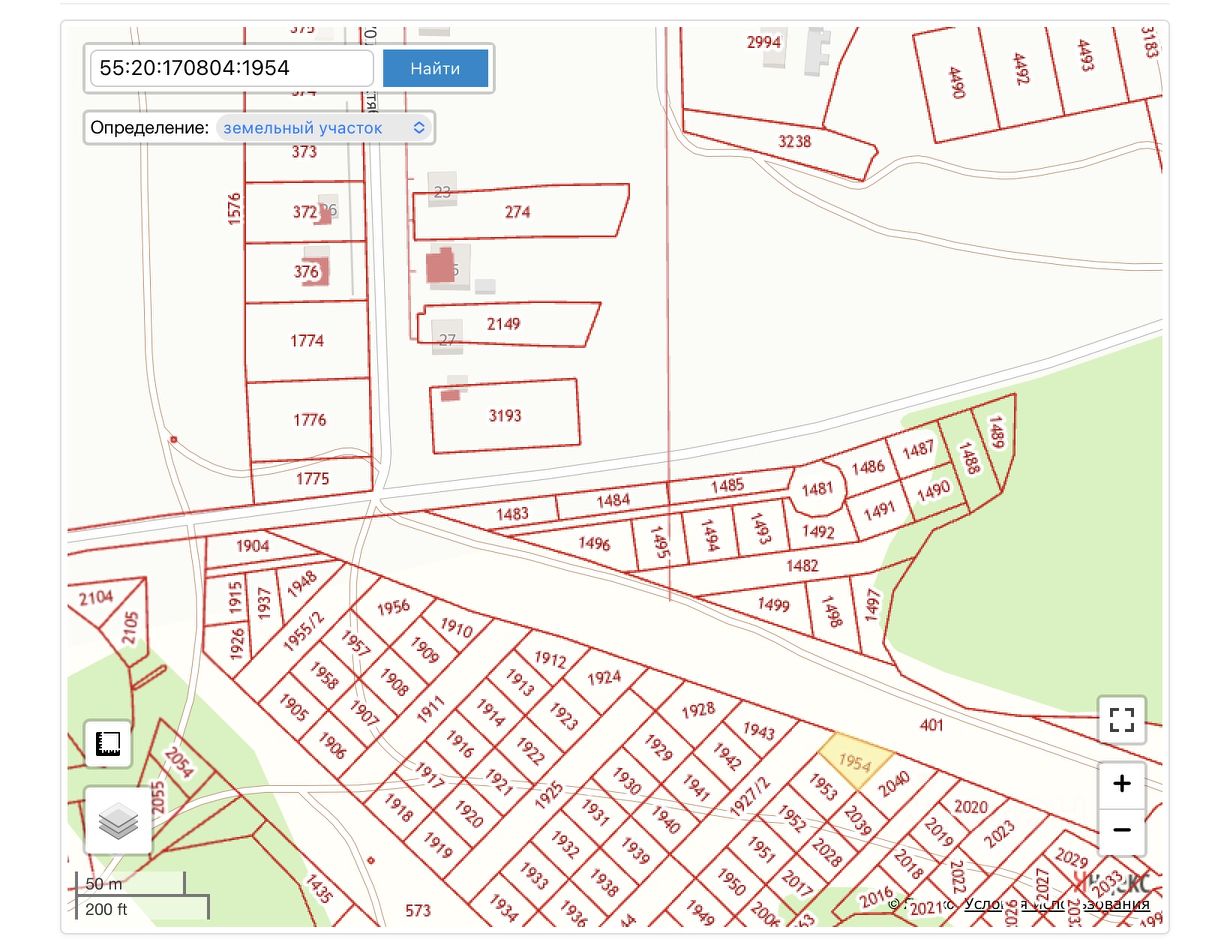Toggle fullscreen map view
The image size is (1230, 948).
[x=1122, y=720]
